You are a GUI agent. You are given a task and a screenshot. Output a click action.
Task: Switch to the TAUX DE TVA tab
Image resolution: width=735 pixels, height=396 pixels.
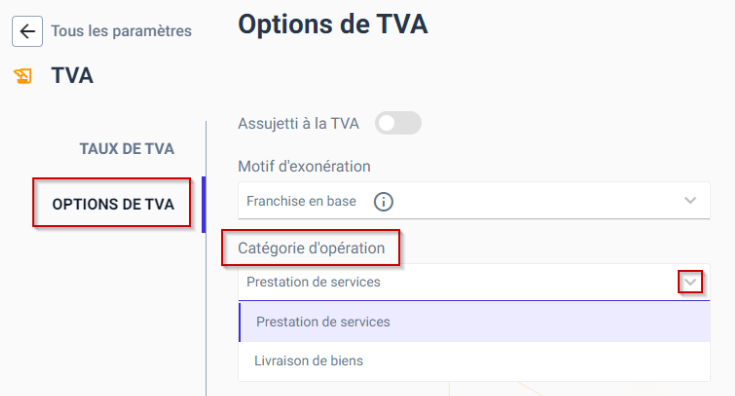[127, 149]
